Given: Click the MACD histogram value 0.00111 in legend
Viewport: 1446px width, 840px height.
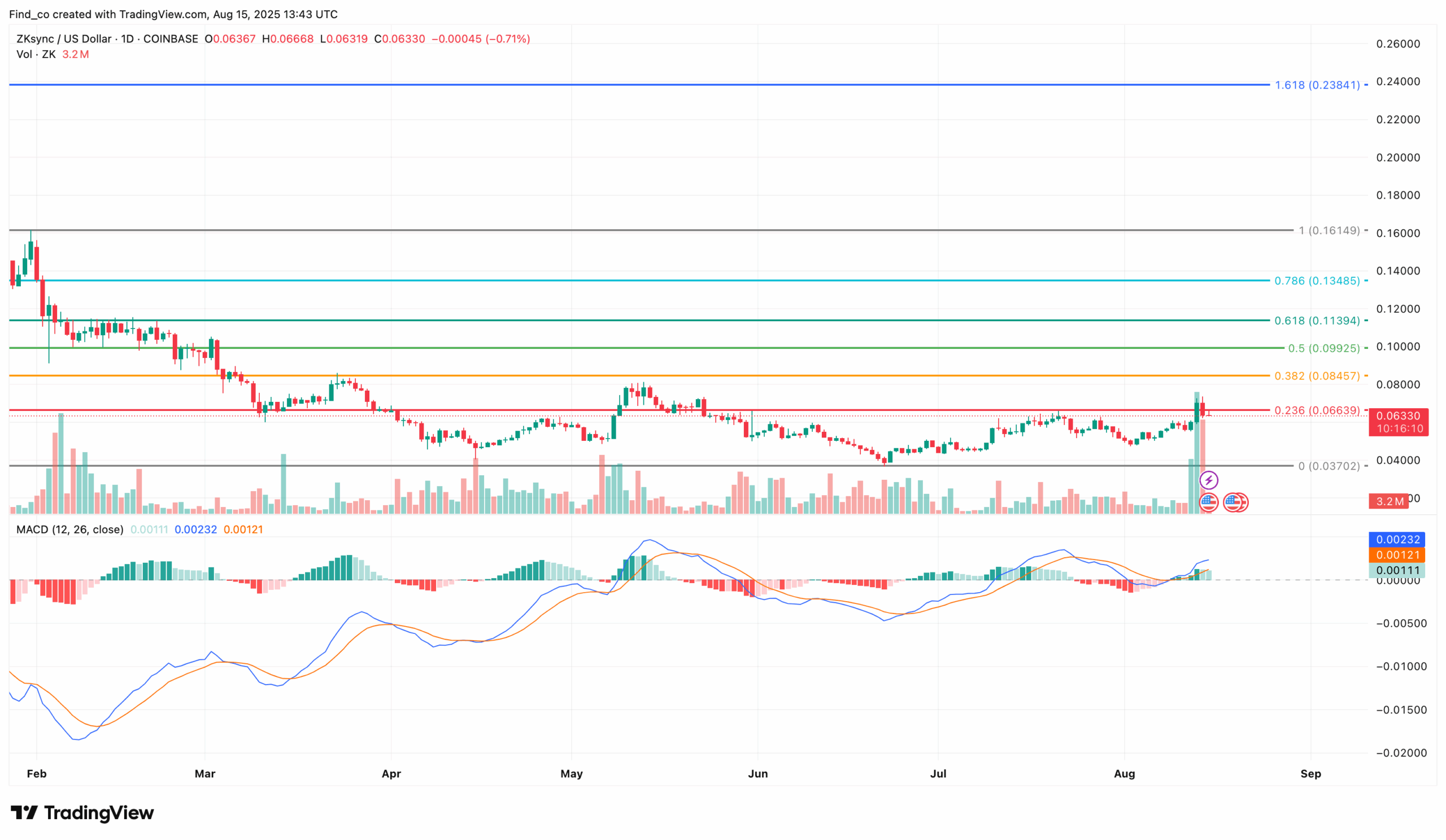Looking at the screenshot, I should tap(149, 530).
